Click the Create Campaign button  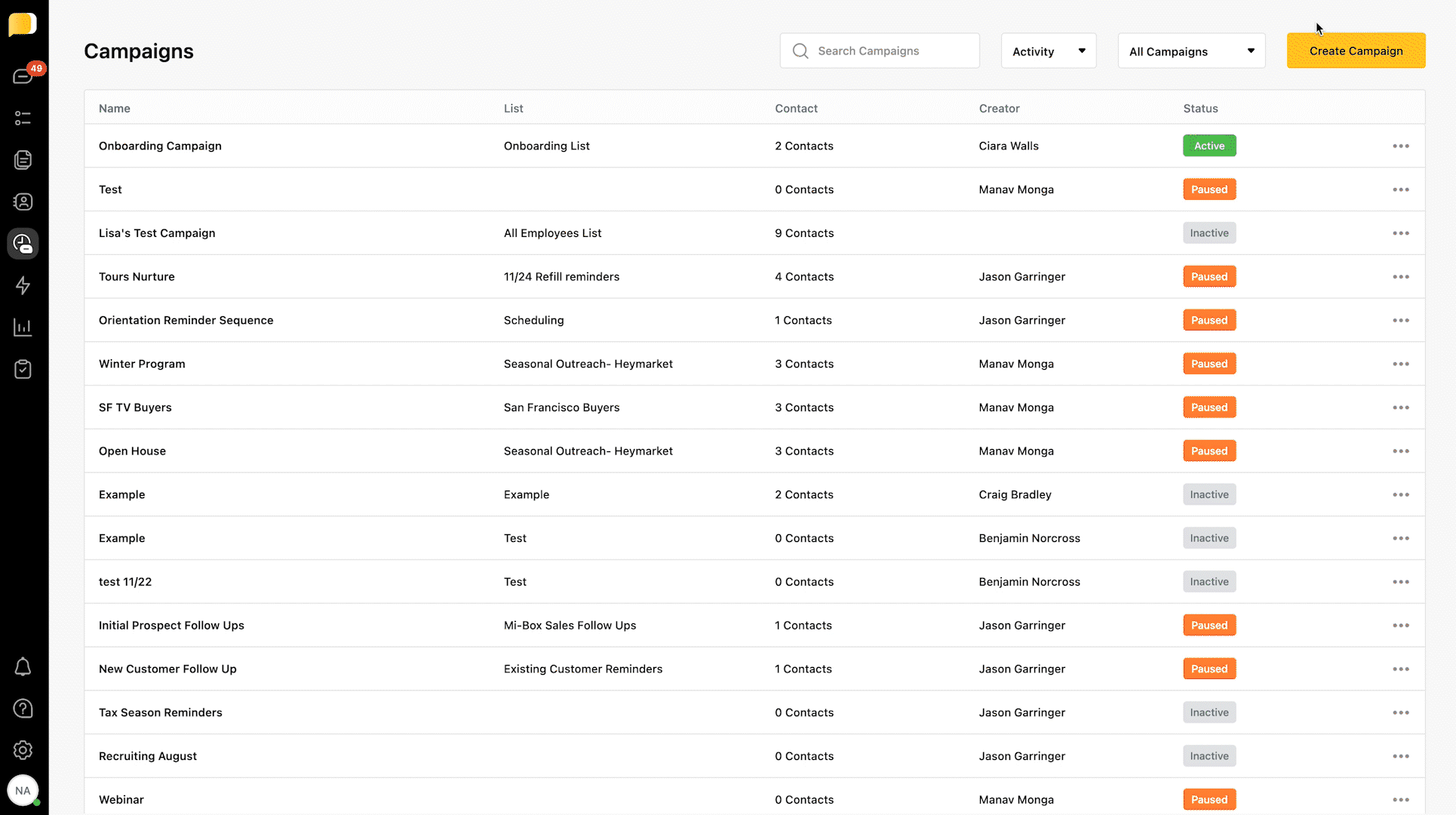[x=1355, y=51]
